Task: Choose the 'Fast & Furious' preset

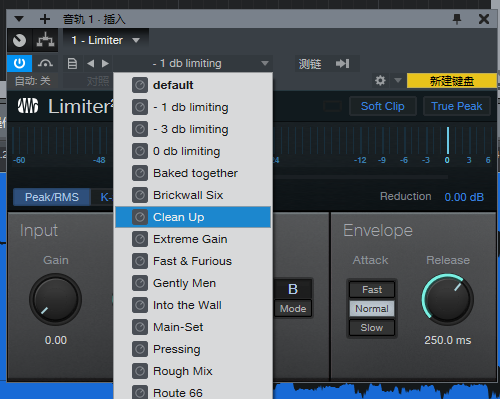Action: pos(193,261)
